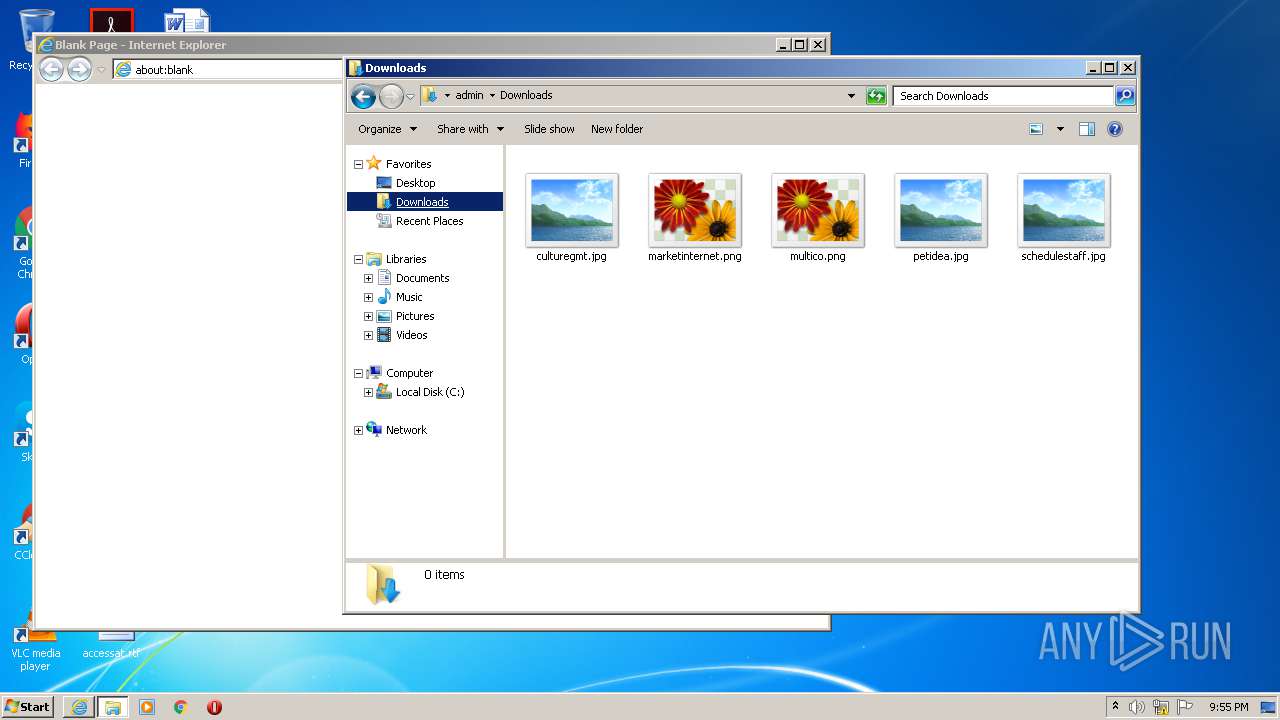1280x720 pixels.
Task: Select the Documents library
Action: coord(422,278)
